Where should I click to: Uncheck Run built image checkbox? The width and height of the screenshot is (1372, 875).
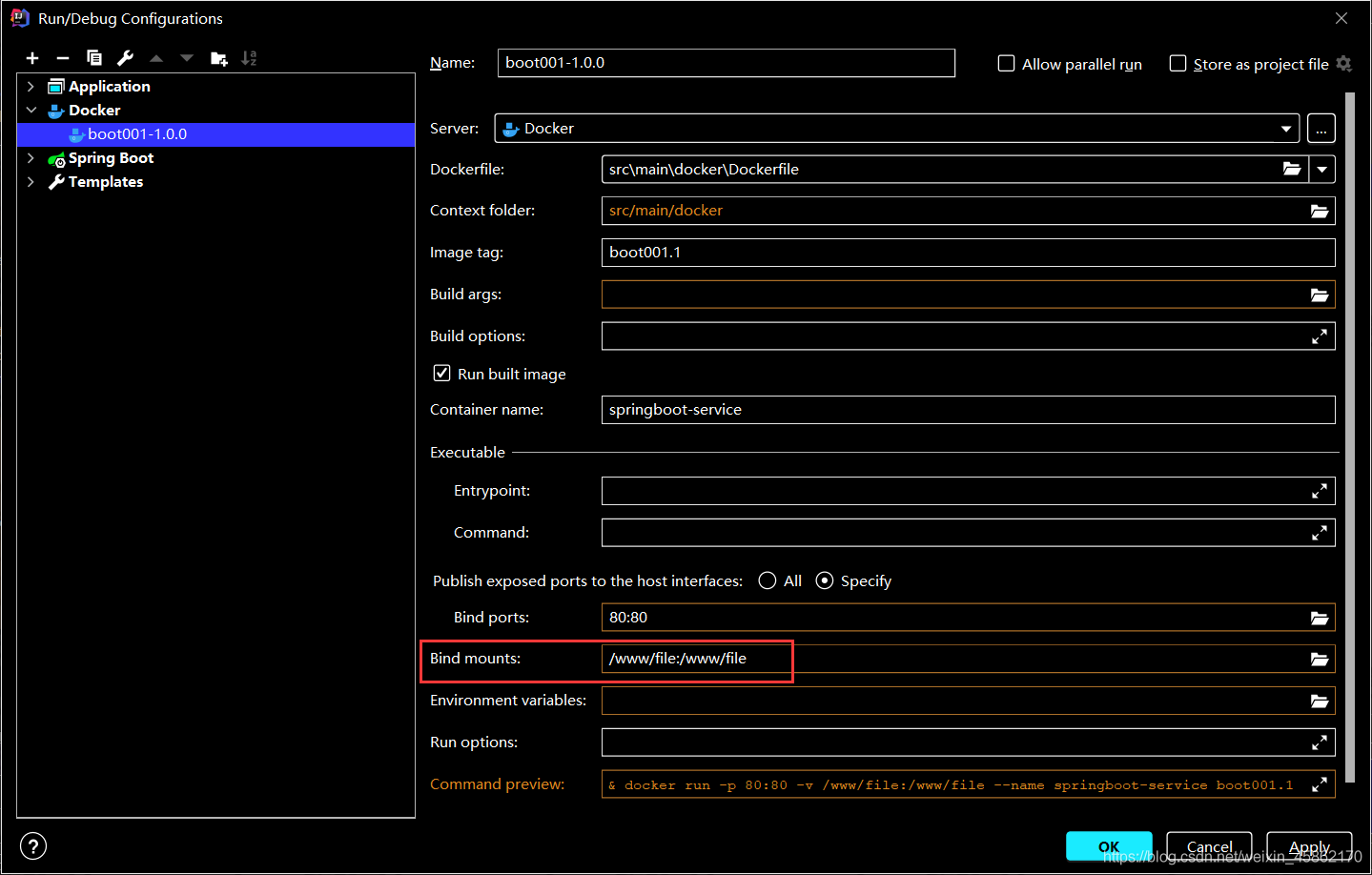pyautogui.click(x=442, y=374)
